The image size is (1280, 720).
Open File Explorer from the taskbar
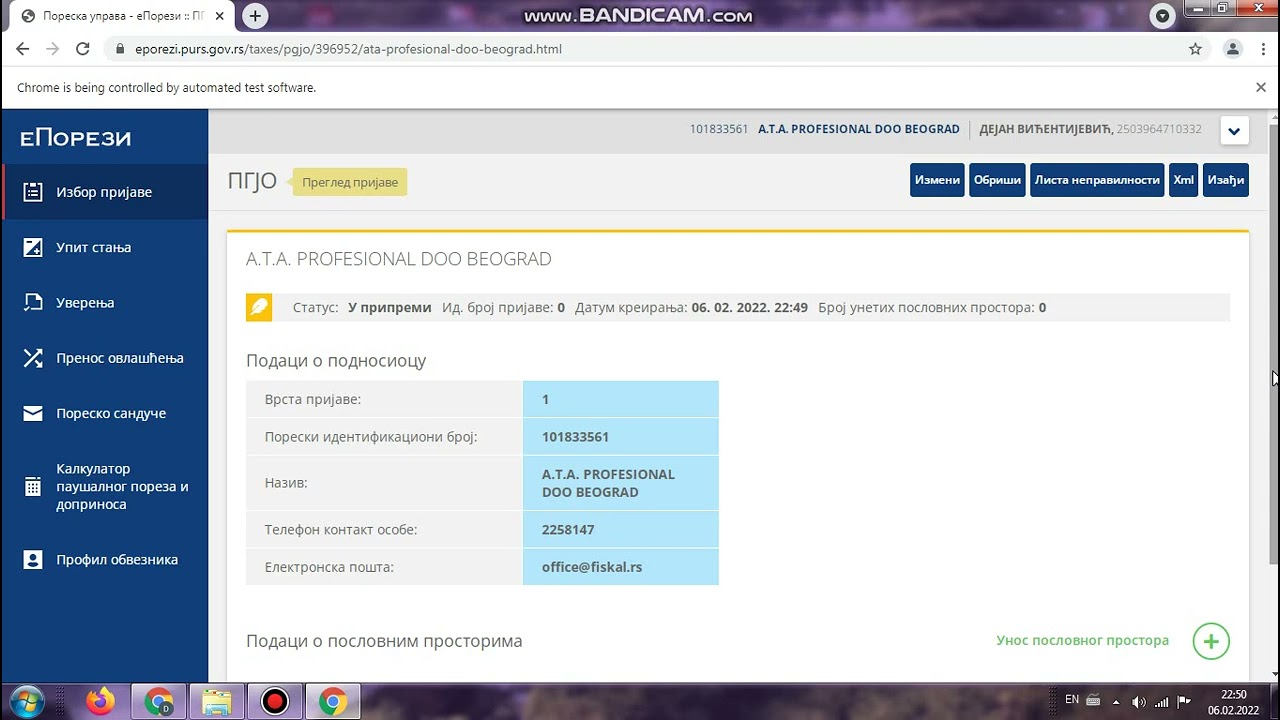pyautogui.click(x=216, y=701)
